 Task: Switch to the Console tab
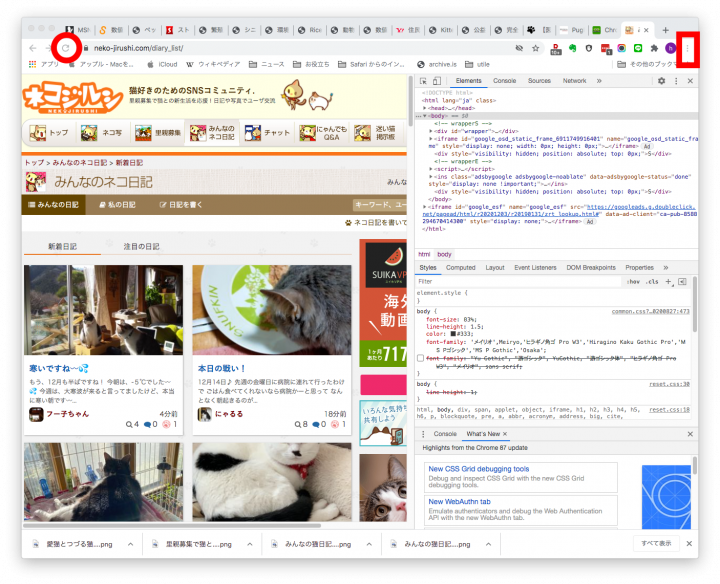[x=505, y=81]
